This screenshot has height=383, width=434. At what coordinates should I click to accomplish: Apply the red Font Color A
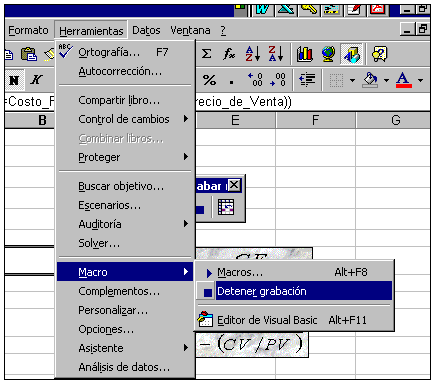(x=404, y=80)
